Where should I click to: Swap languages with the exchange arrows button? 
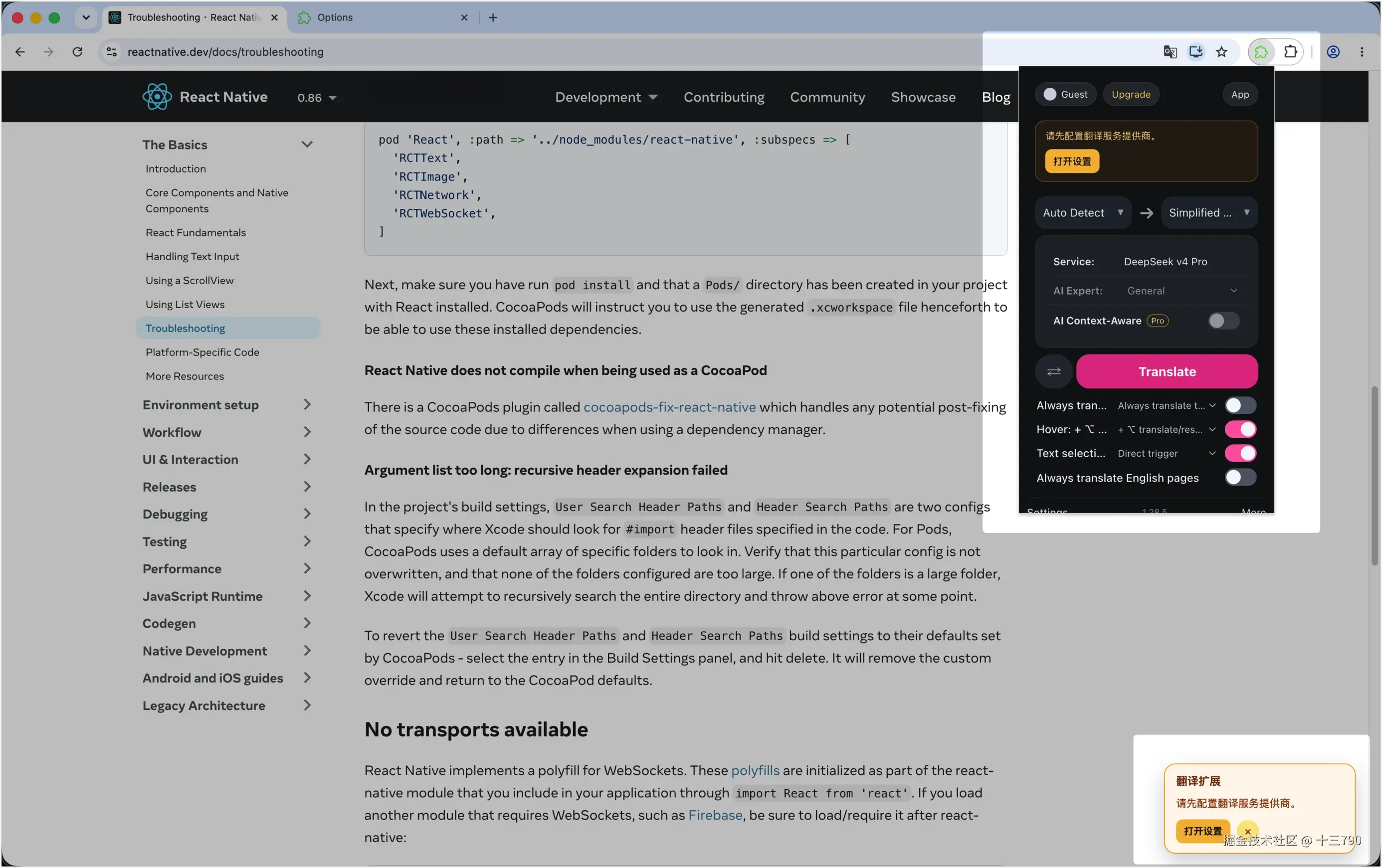[x=1054, y=371]
